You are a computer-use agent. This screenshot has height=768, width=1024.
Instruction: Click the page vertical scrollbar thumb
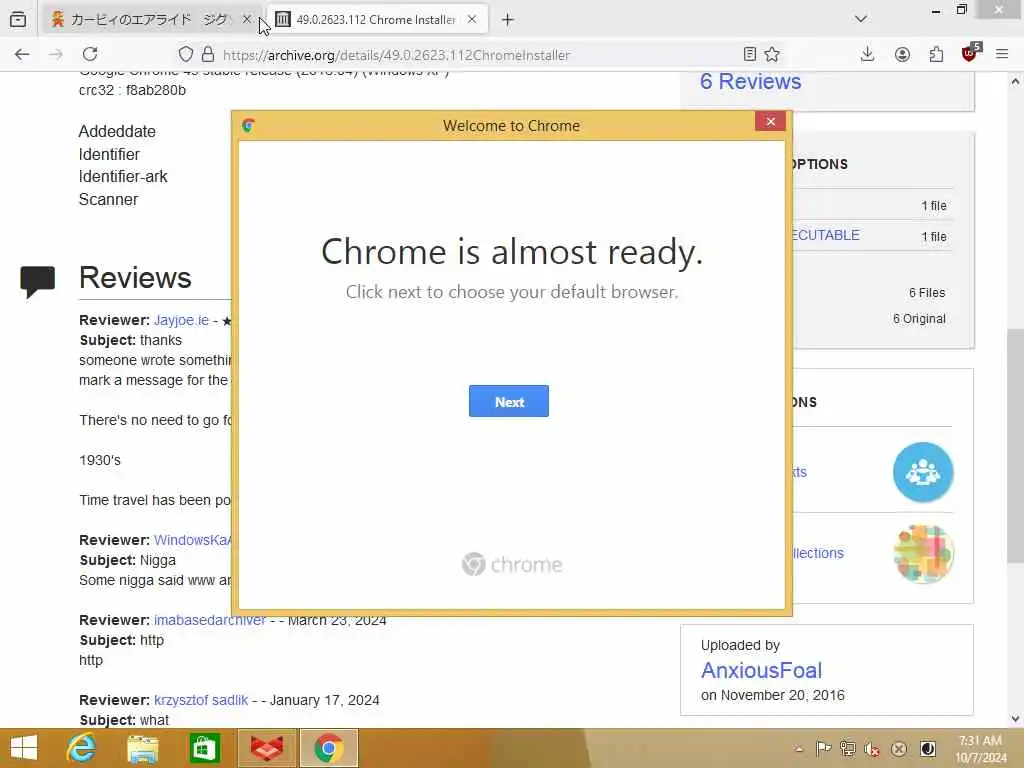[x=1015, y=444]
